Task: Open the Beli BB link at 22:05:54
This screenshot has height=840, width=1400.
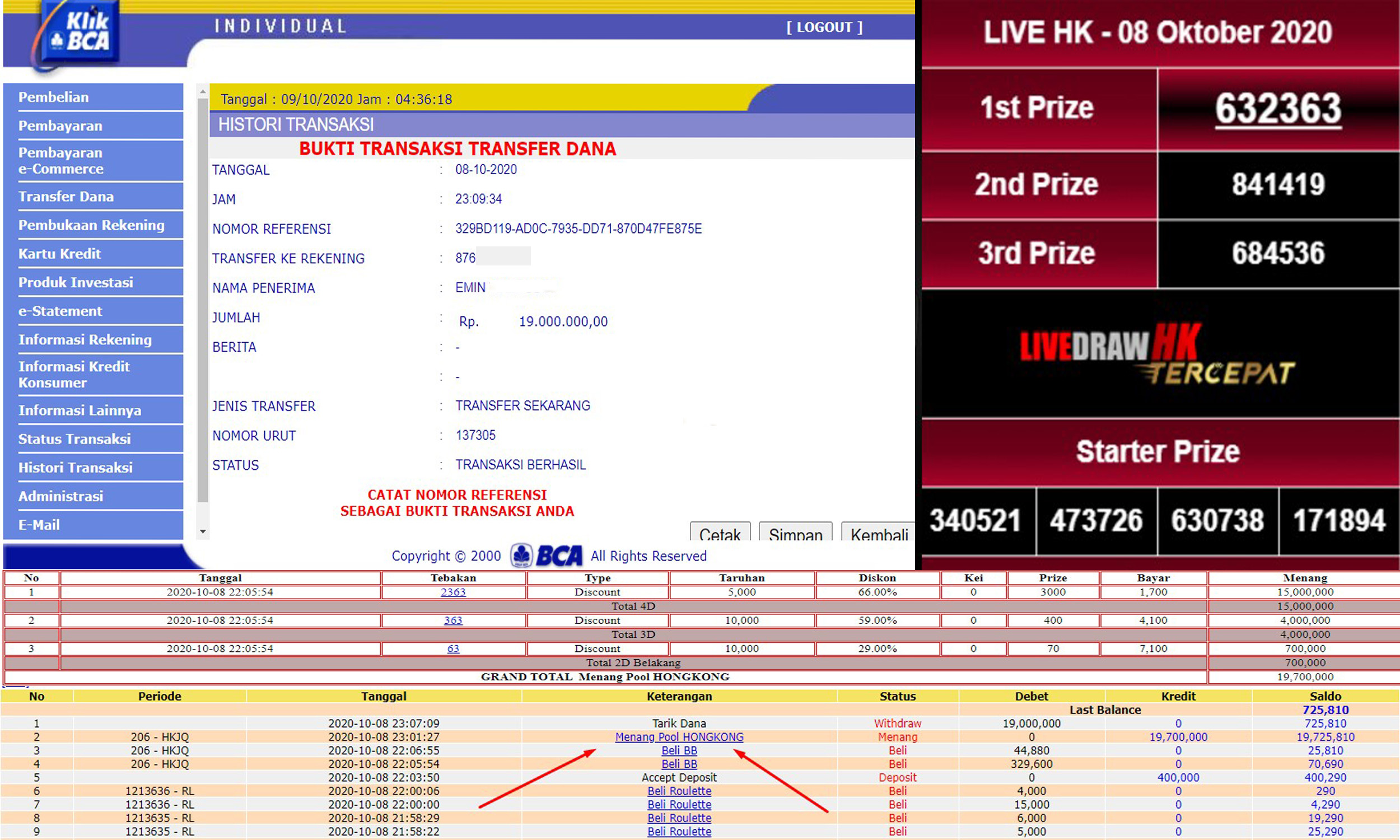Action: coord(679,764)
